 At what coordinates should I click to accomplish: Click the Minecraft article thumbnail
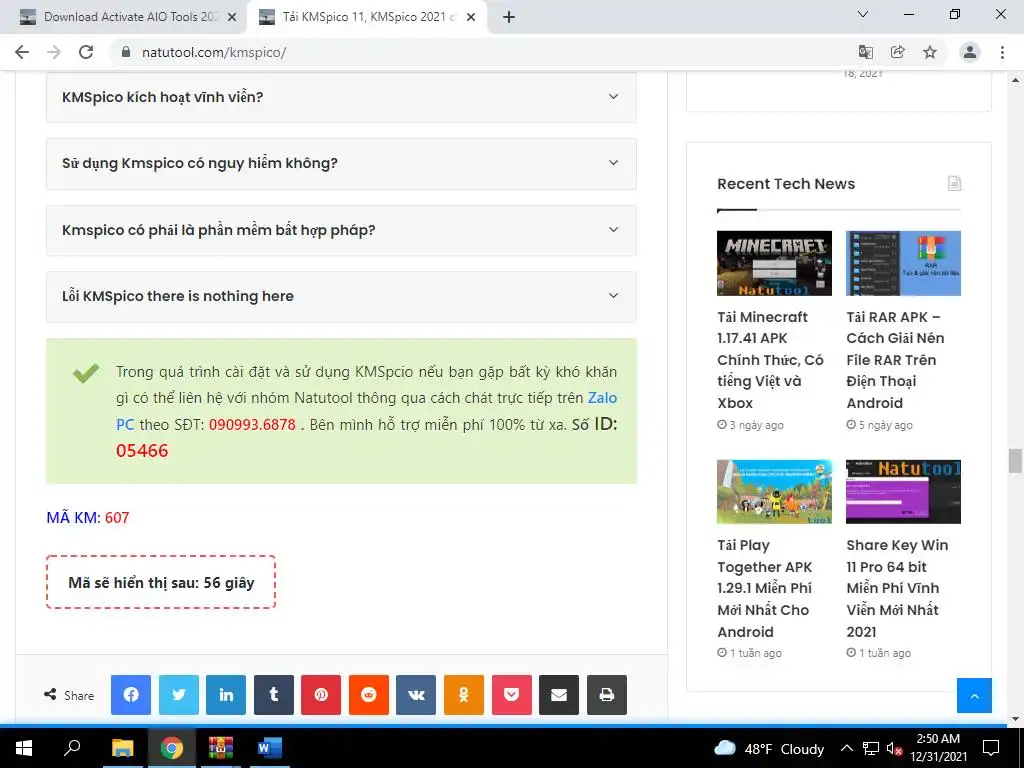click(774, 263)
